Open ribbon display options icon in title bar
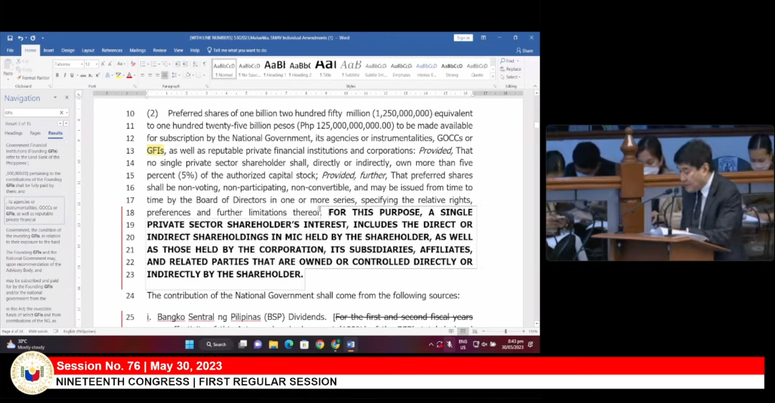This screenshot has width=775, height=403. click(483, 38)
